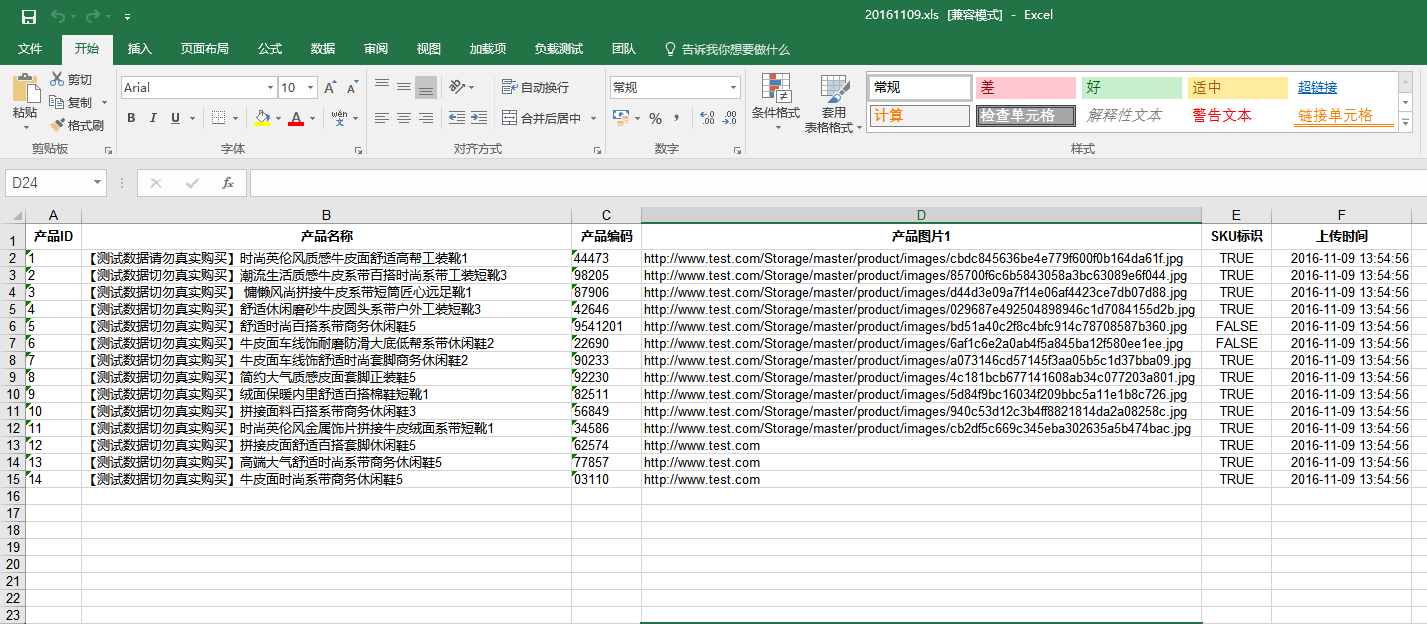Click the Paste (粘贴) icon
This screenshot has width=1427, height=624.
pos(25,90)
